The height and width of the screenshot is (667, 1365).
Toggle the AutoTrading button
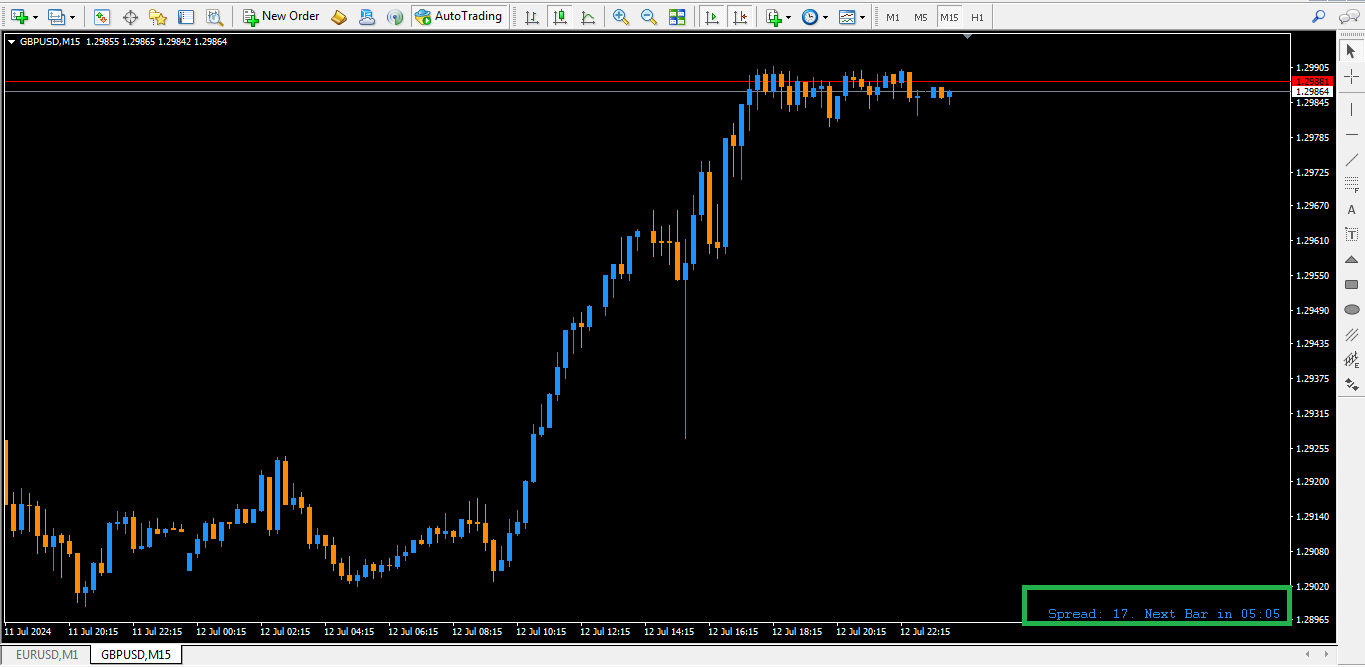click(x=457, y=17)
